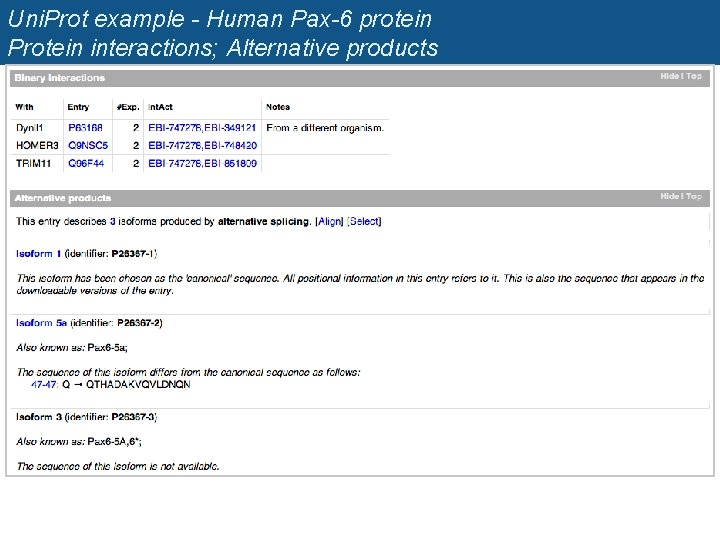Hide the Binary interactions section
The height and width of the screenshot is (540, 720).
(x=669, y=76)
